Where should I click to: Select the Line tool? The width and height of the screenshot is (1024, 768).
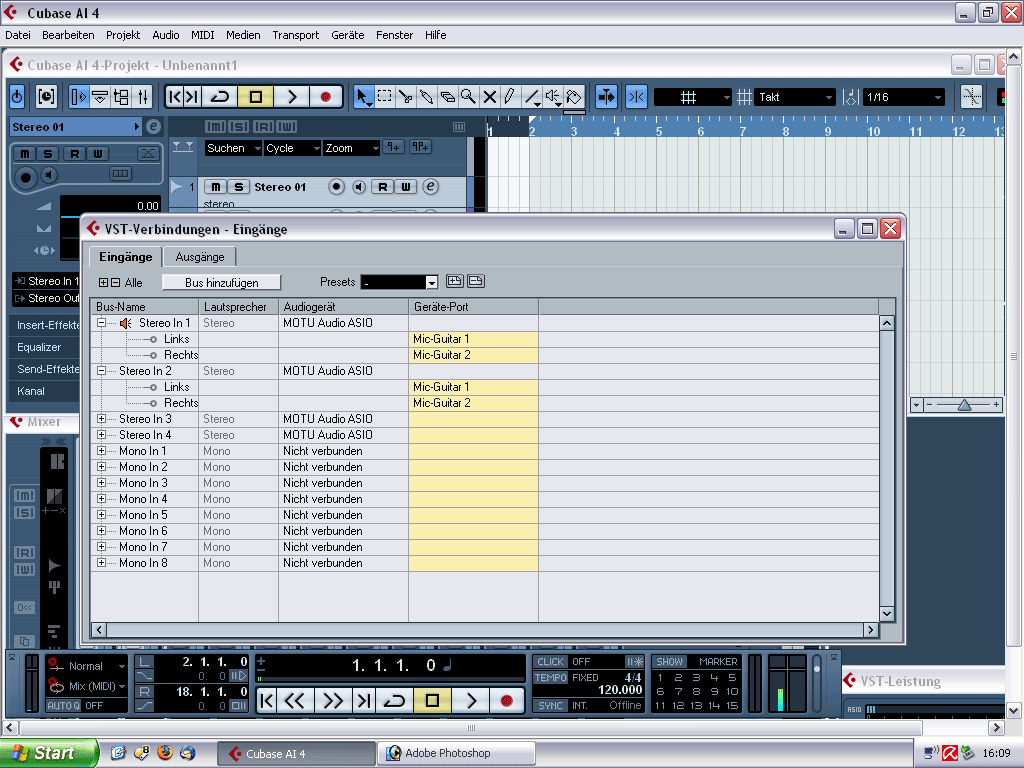532,97
